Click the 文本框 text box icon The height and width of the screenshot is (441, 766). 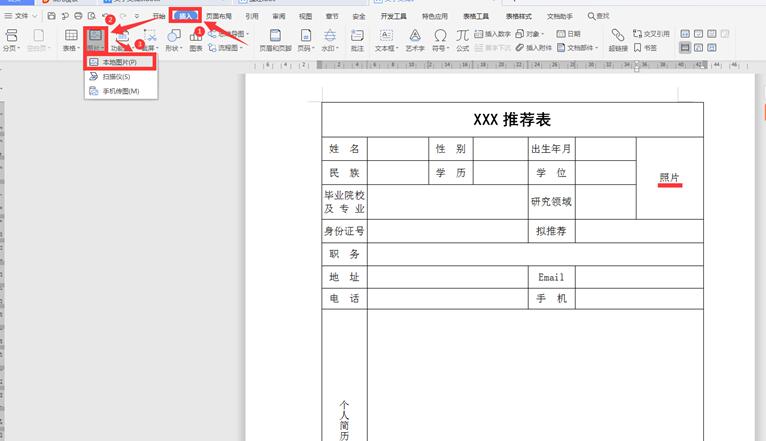[386, 35]
